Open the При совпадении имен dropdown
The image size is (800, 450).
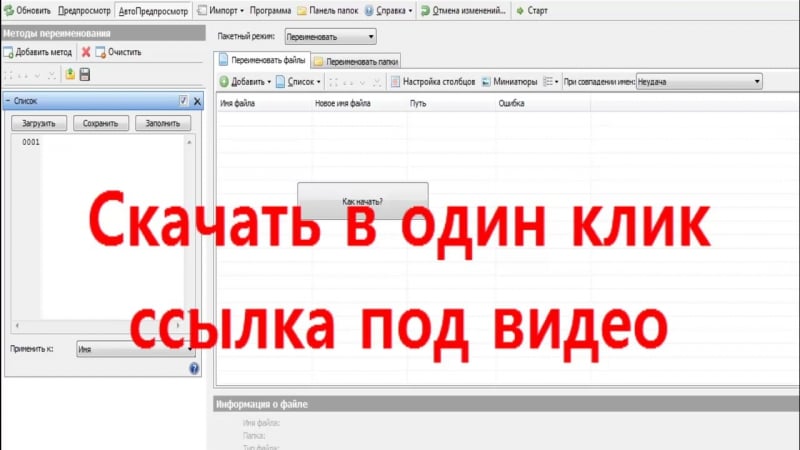[698, 81]
